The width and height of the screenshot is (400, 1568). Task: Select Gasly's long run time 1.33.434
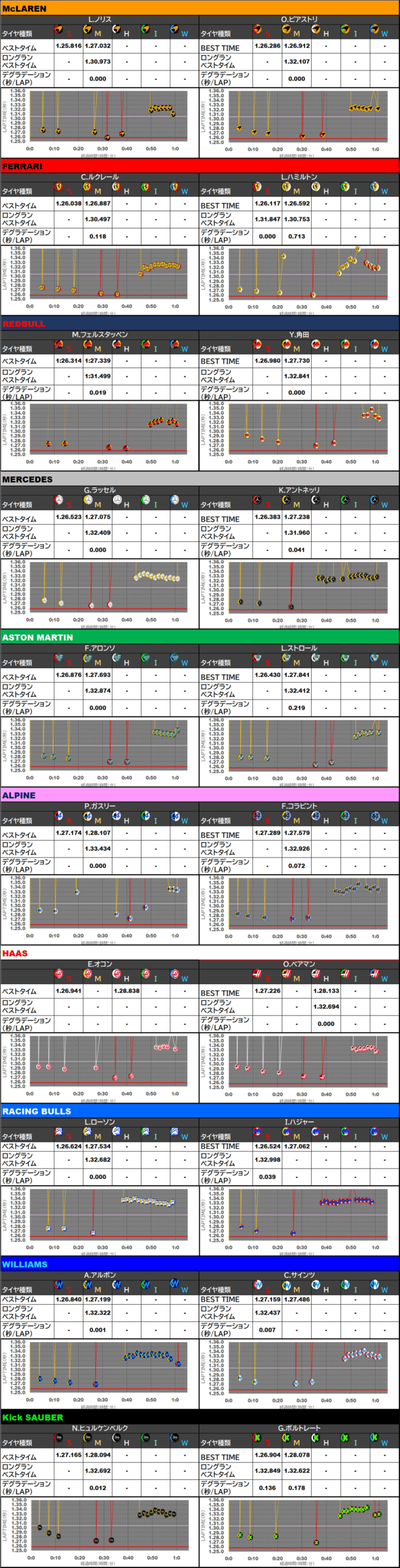[x=97, y=848]
